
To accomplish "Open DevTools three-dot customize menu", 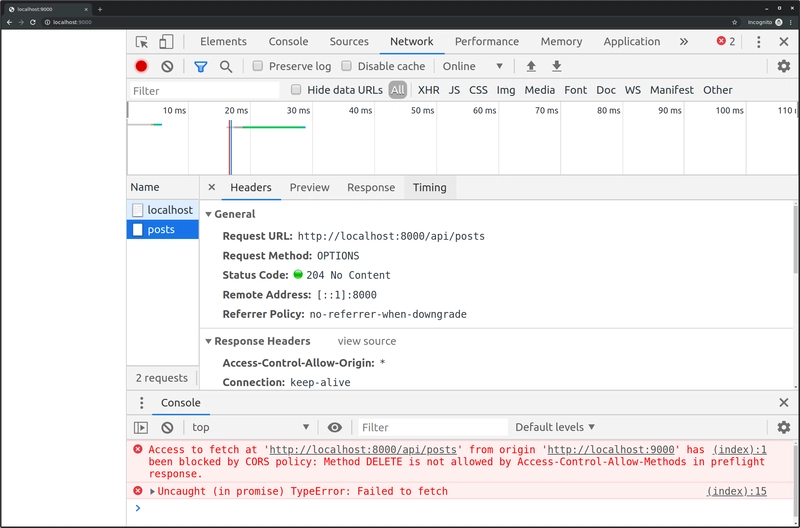I will pyautogui.click(x=759, y=42).
